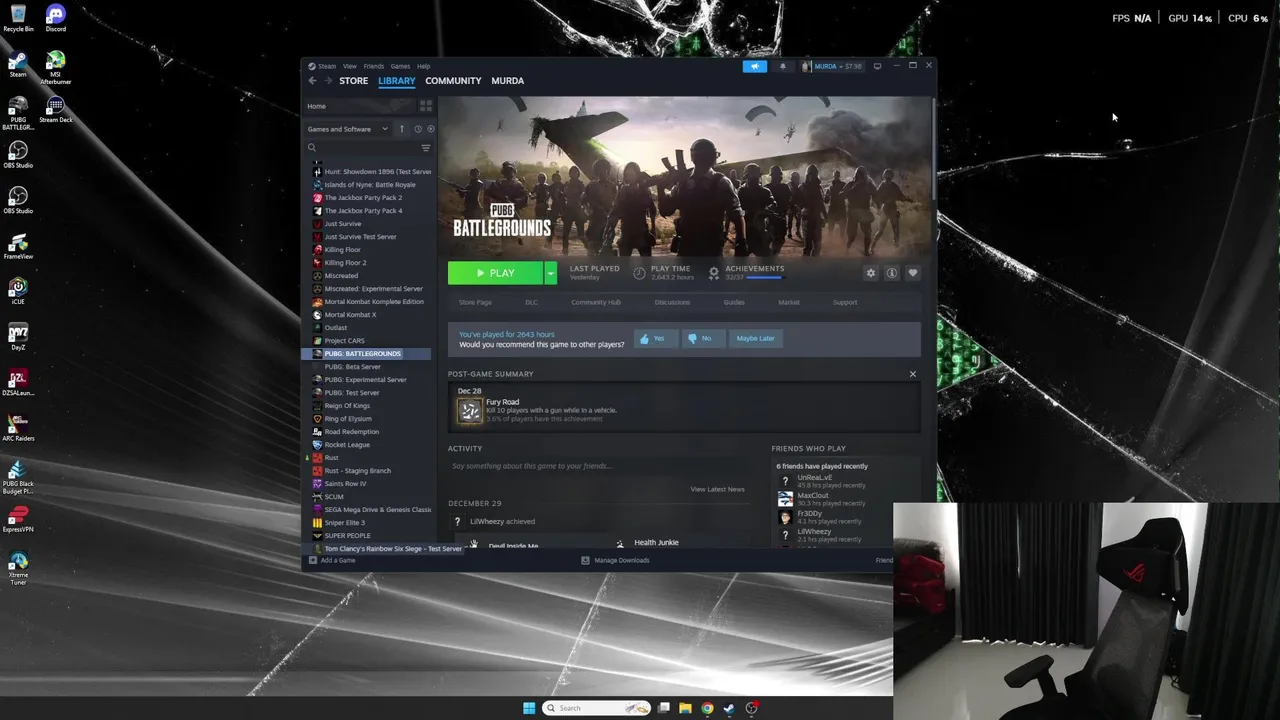1280x720 pixels.
Task: Open the DZSALauncher desktop shortcut
Action: tap(18, 381)
